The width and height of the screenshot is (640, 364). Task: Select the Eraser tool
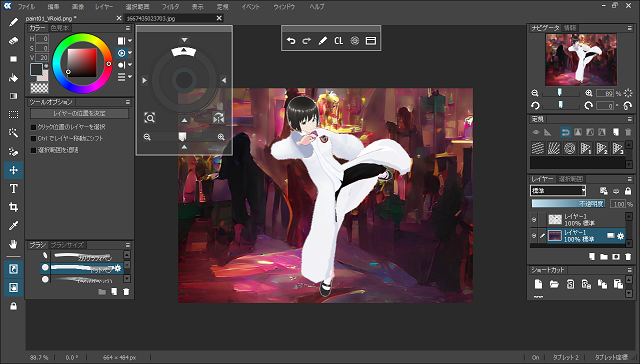(13, 41)
